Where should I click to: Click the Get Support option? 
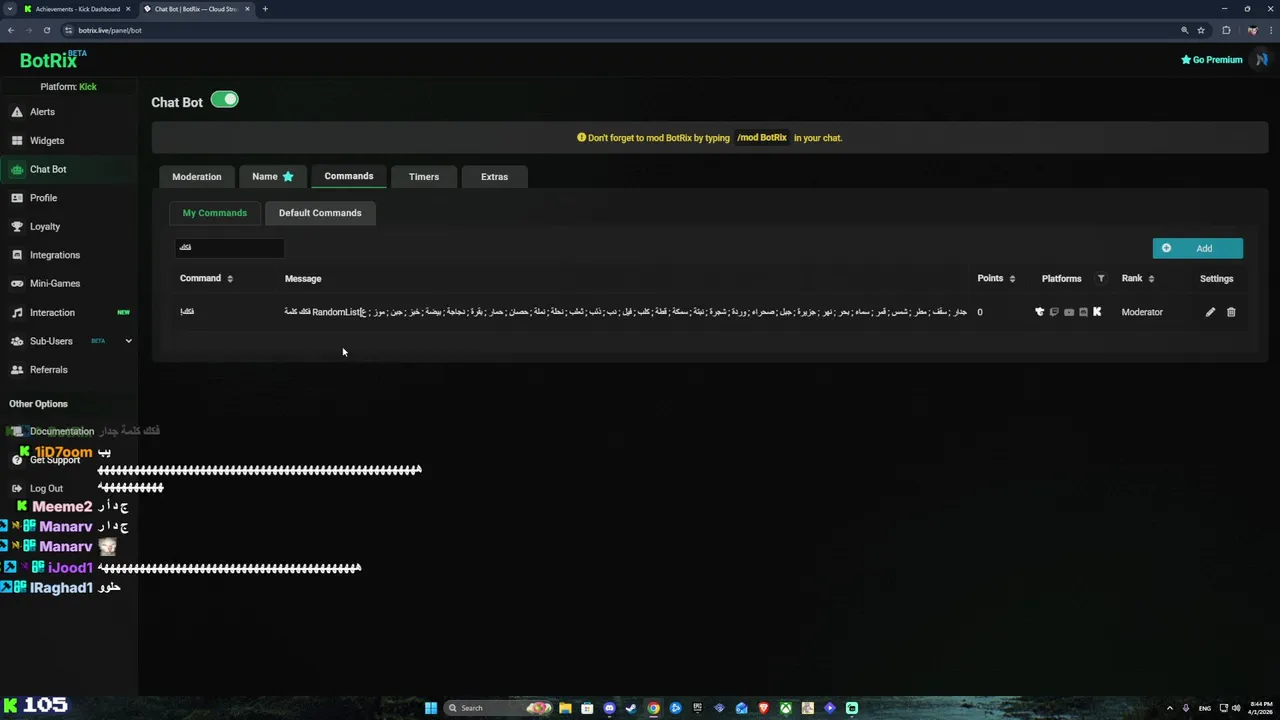click(x=54, y=460)
